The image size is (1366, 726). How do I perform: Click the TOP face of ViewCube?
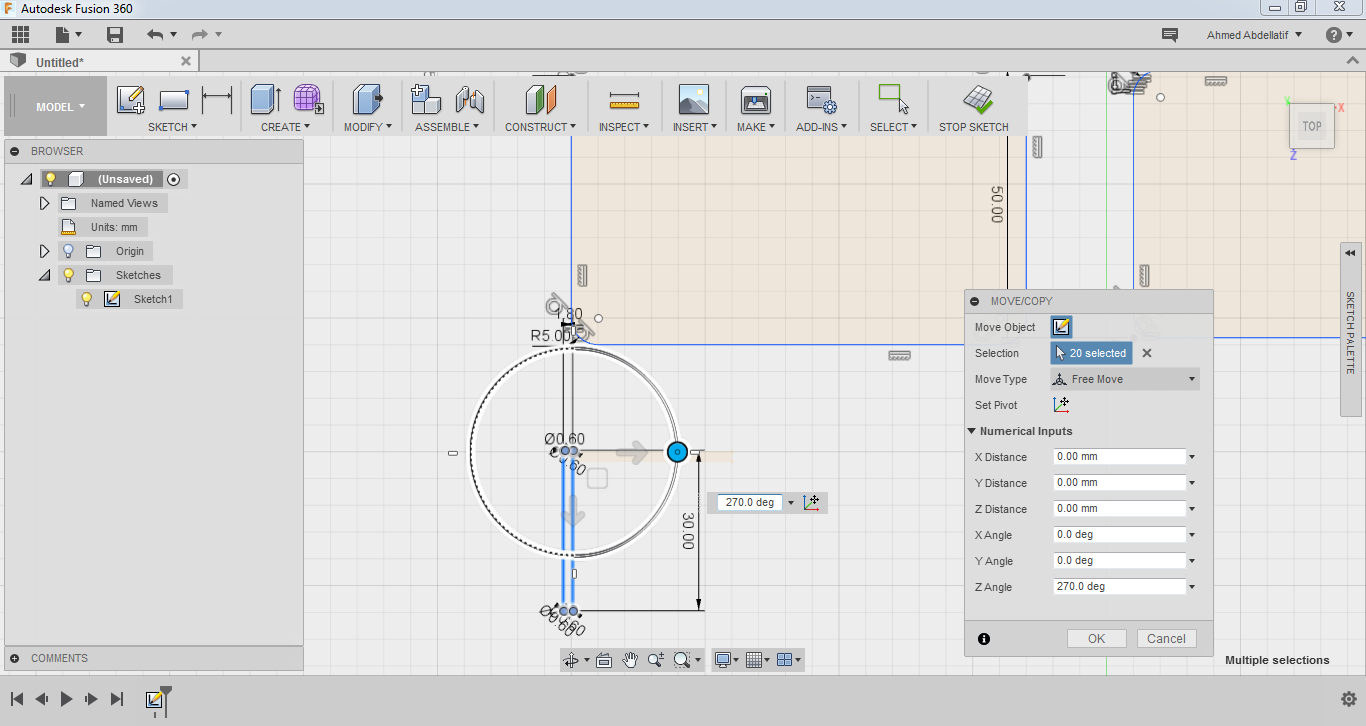(x=1312, y=126)
